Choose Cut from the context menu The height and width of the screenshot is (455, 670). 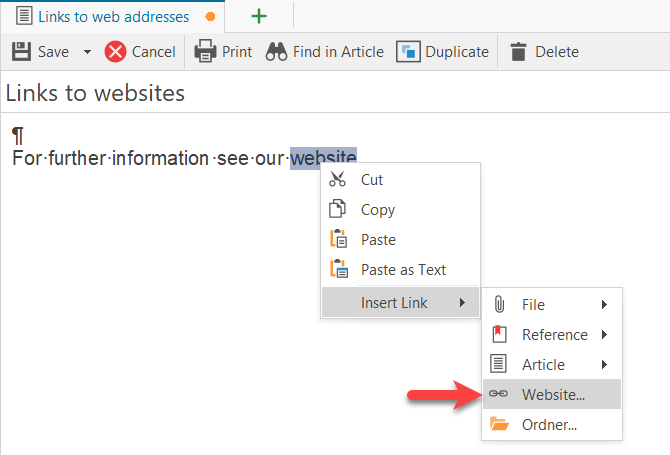[x=371, y=180]
